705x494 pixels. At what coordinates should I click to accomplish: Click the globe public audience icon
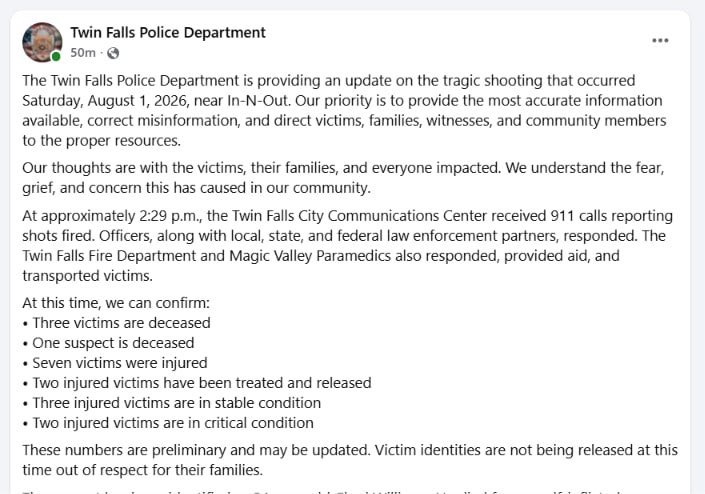(113, 53)
